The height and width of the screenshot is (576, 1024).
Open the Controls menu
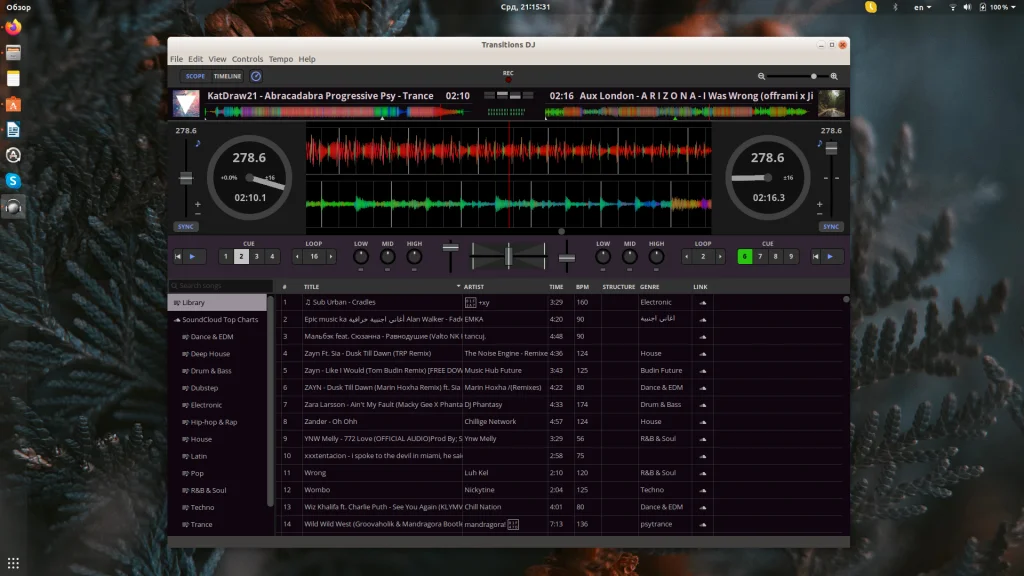click(247, 59)
